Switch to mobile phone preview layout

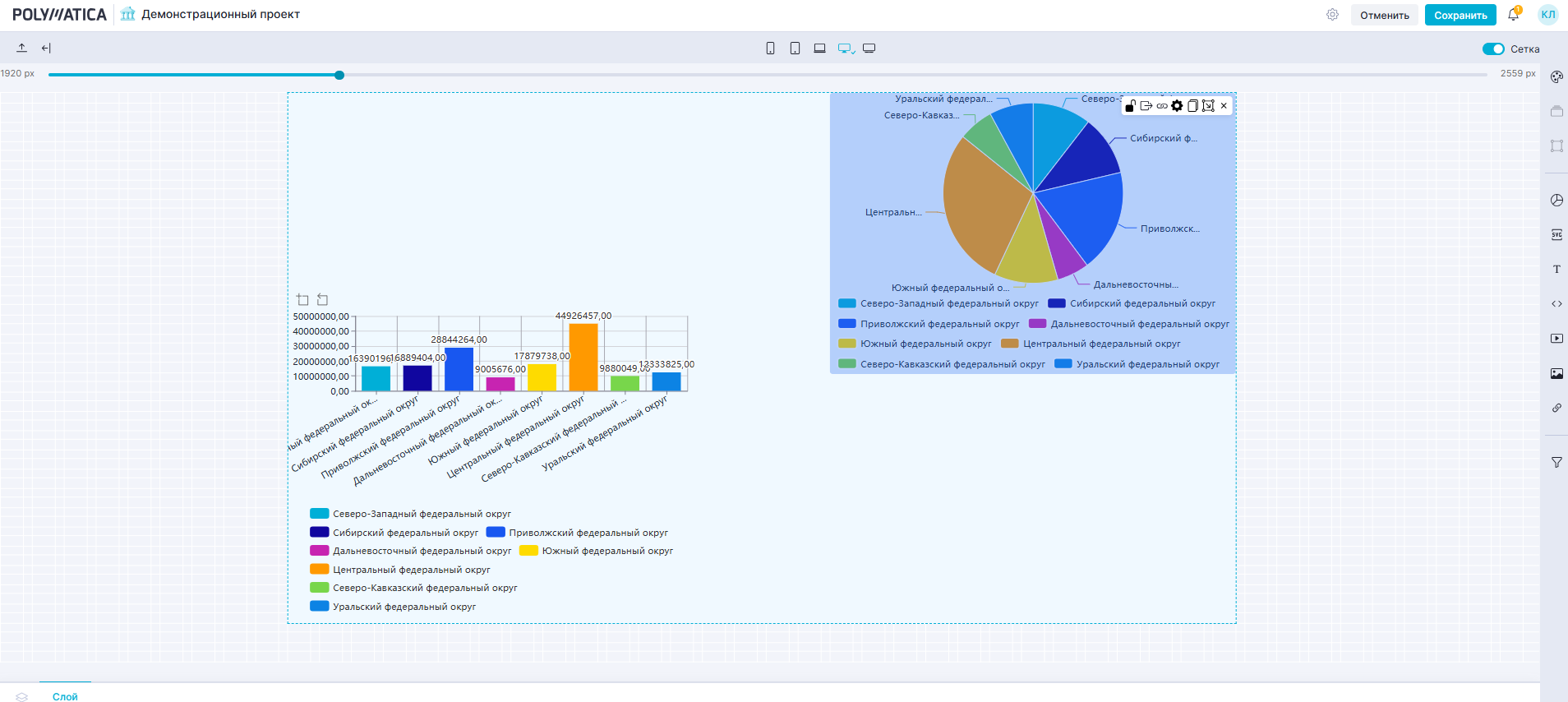point(770,48)
